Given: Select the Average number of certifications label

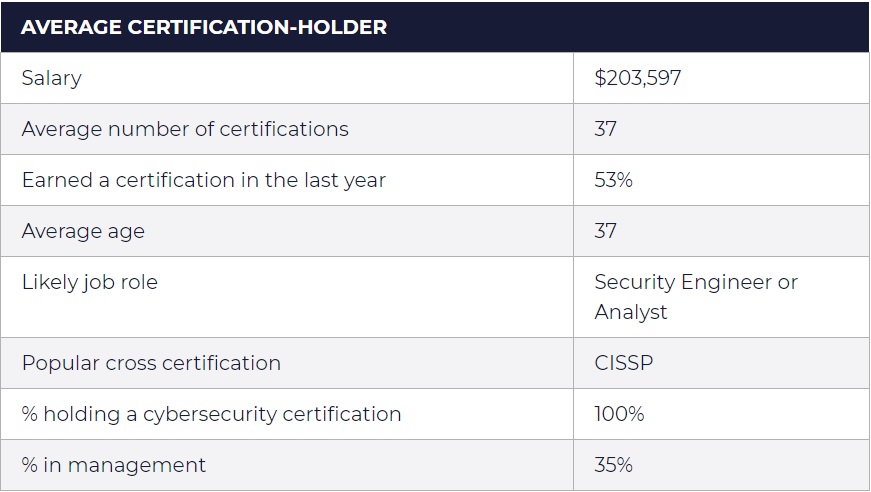Looking at the screenshot, I should tap(185, 129).
